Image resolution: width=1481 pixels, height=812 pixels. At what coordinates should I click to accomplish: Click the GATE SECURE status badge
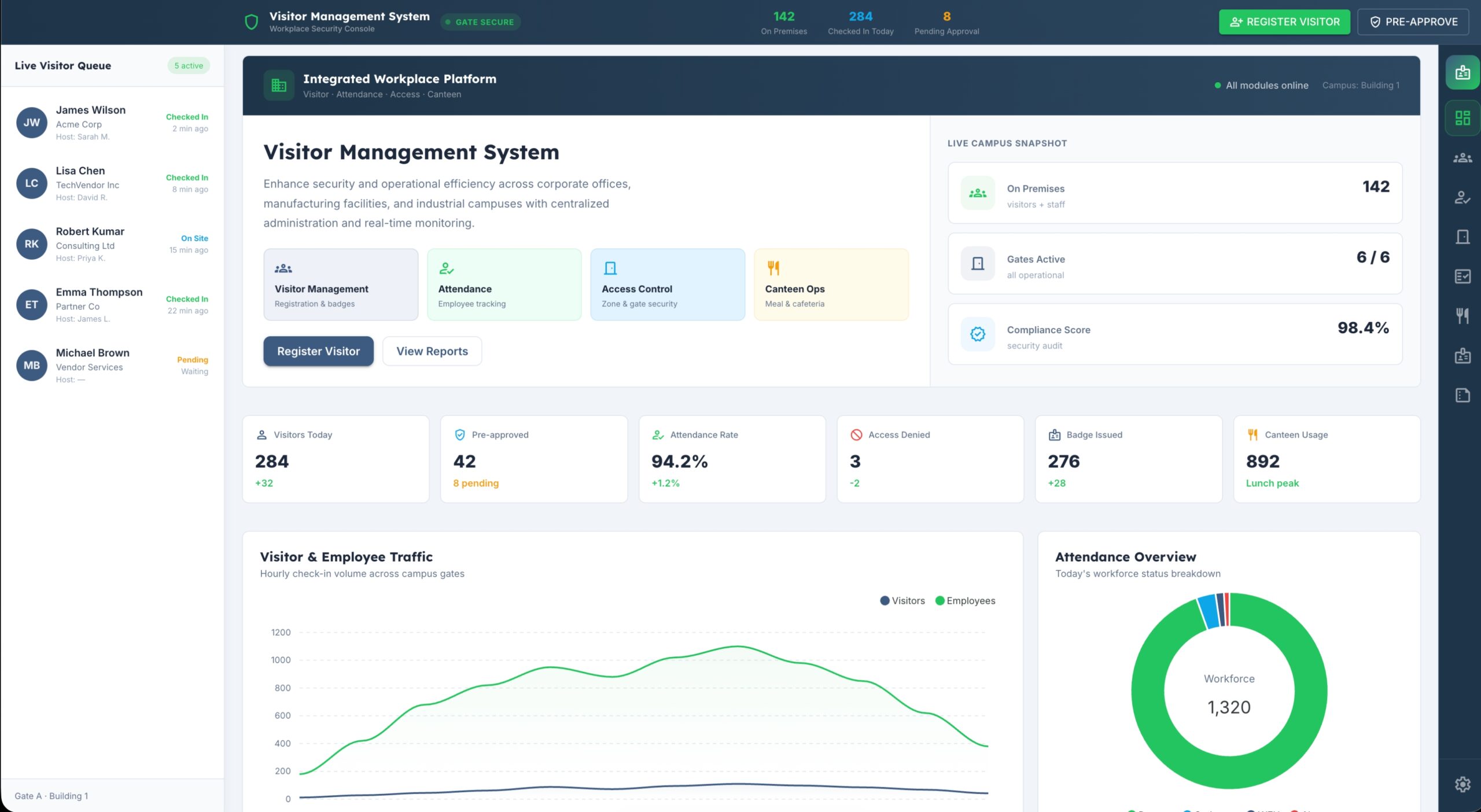pos(480,22)
